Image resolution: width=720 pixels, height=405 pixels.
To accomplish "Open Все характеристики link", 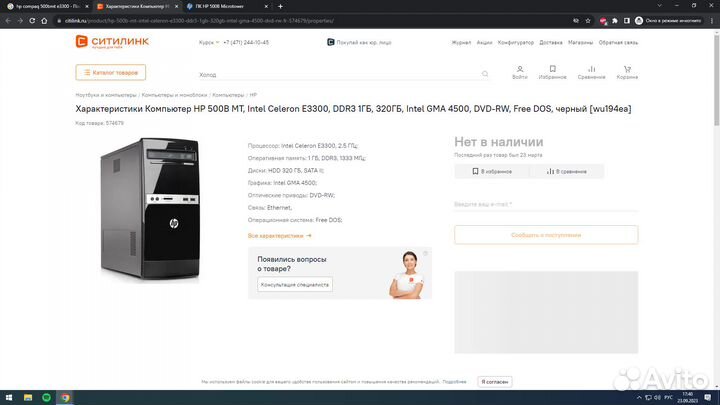I will pyautogui.click(x=280, y=236).
